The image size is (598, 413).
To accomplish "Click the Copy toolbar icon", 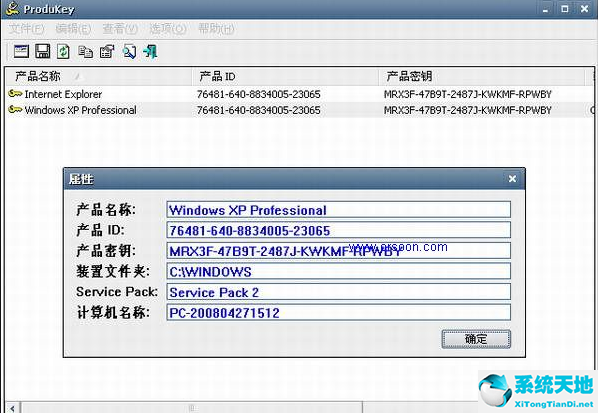I will click(85, 51).
